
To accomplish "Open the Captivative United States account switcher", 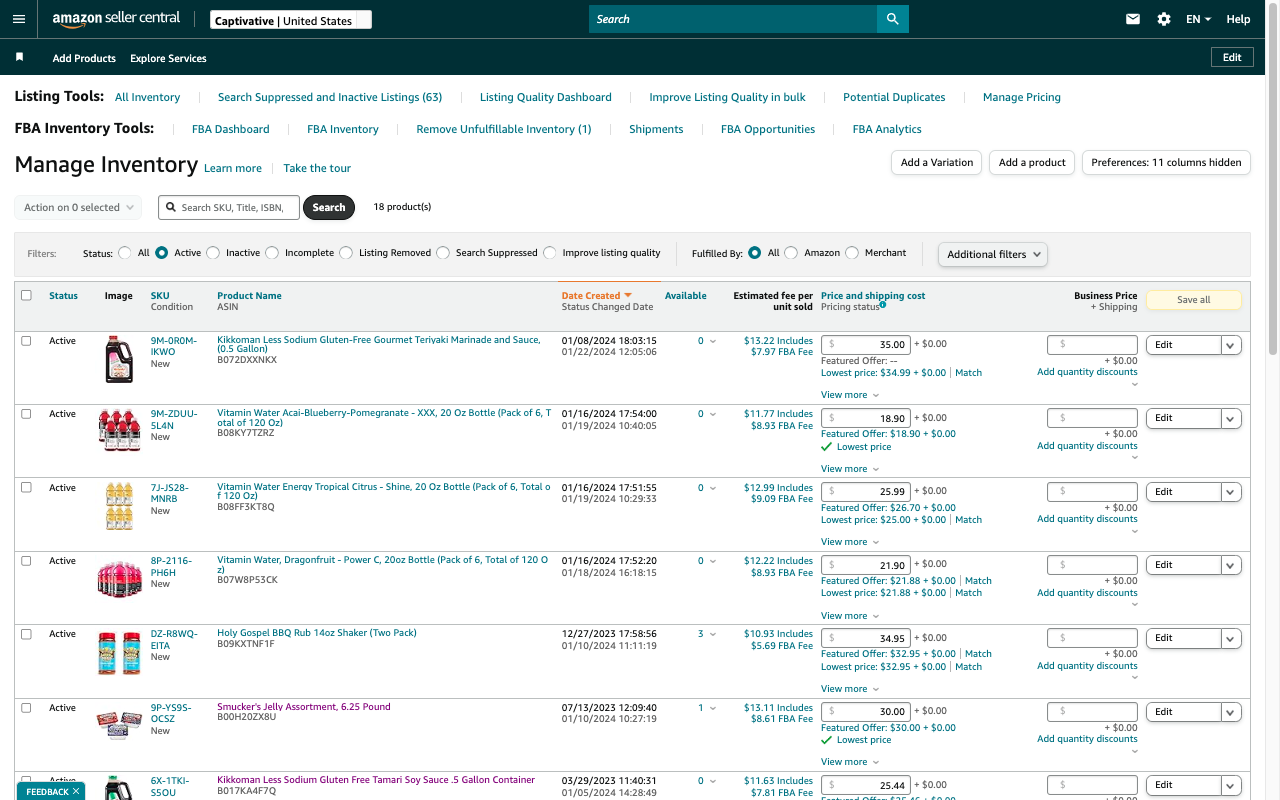I will 291,20.
